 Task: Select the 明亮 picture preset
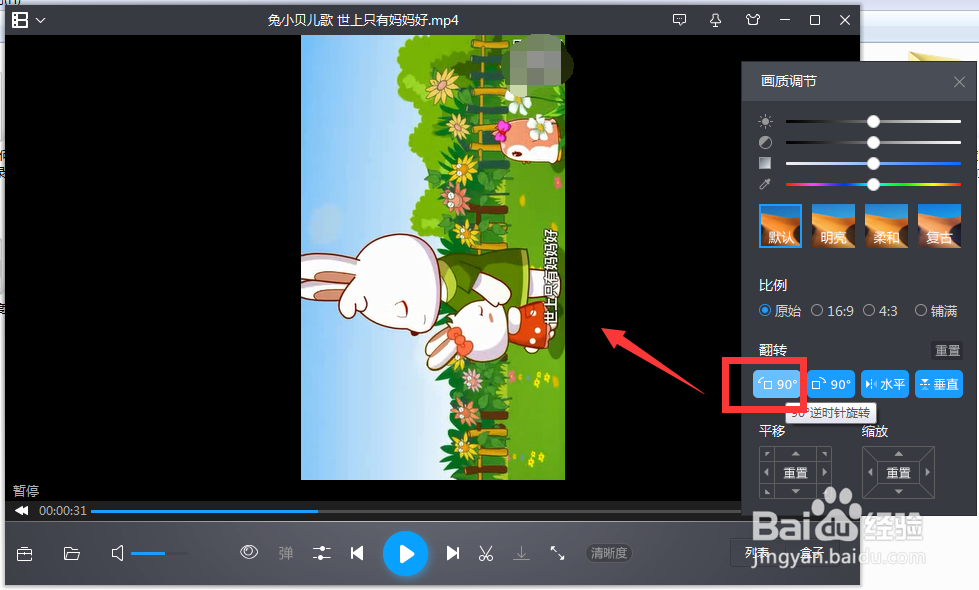[834, 226]
